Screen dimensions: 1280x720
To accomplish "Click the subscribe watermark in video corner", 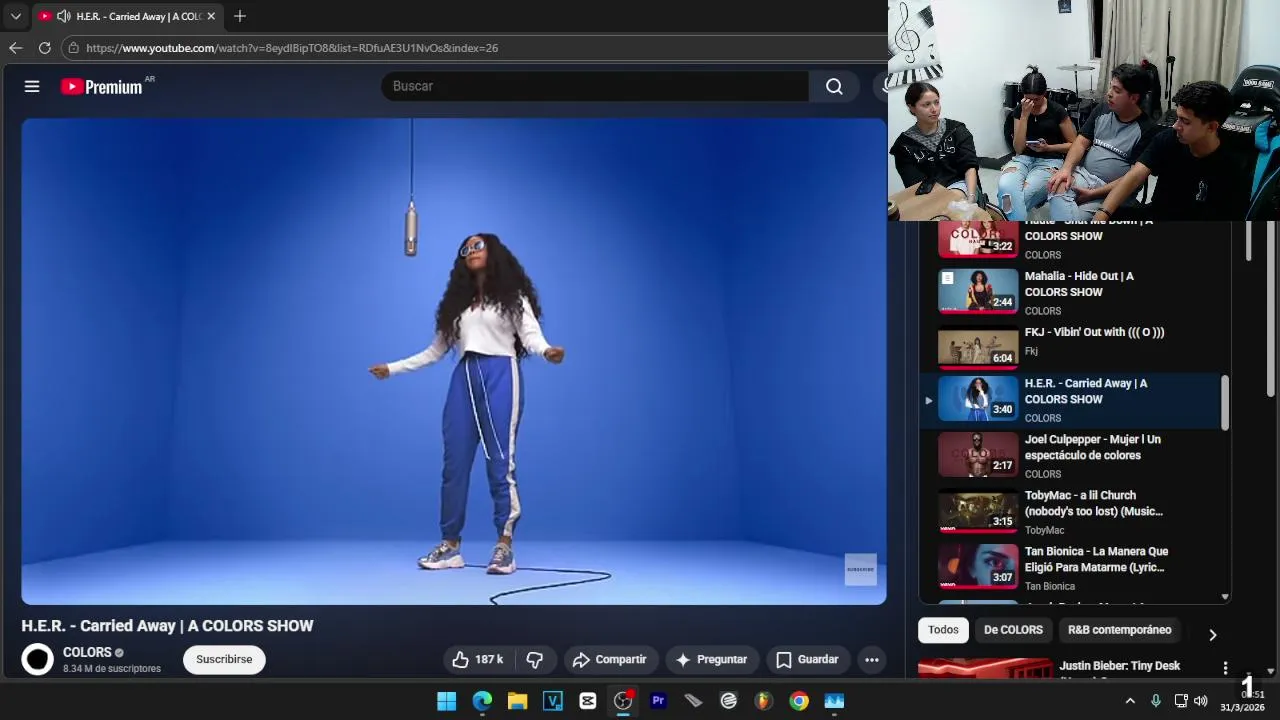I will coord(861,569).
